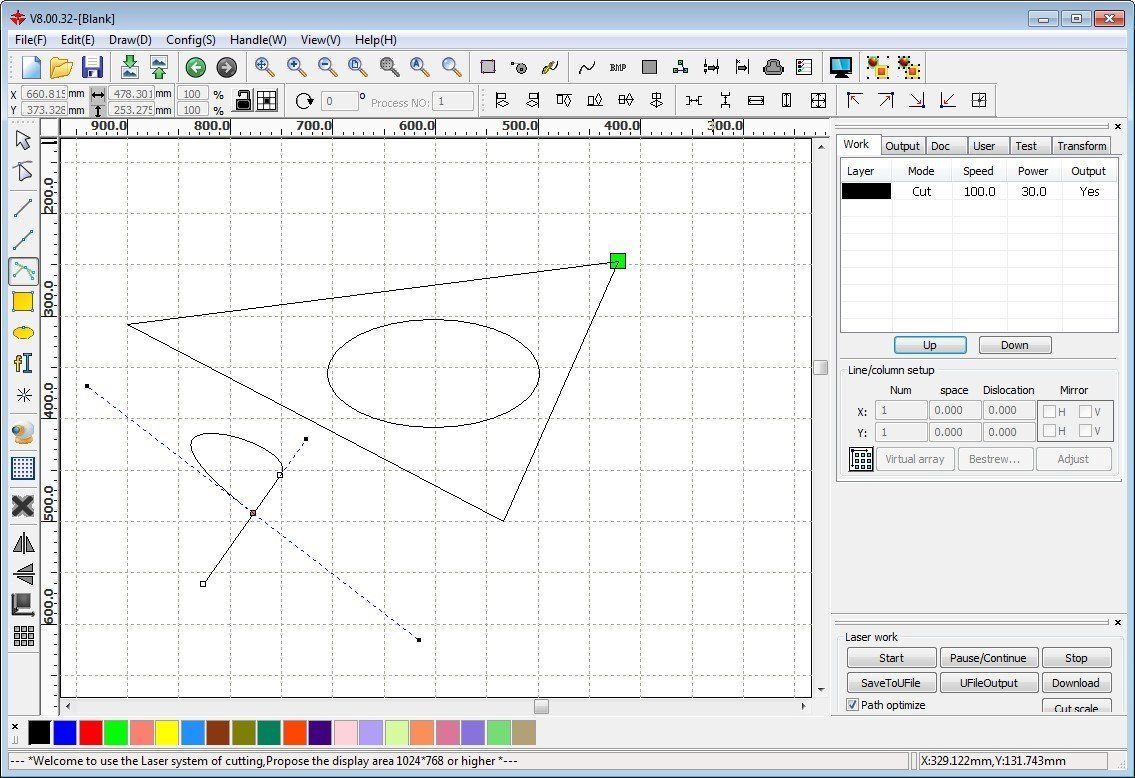Click the Undo back arrow
This screenshot has width=1135, height=778.
point(196,67)
